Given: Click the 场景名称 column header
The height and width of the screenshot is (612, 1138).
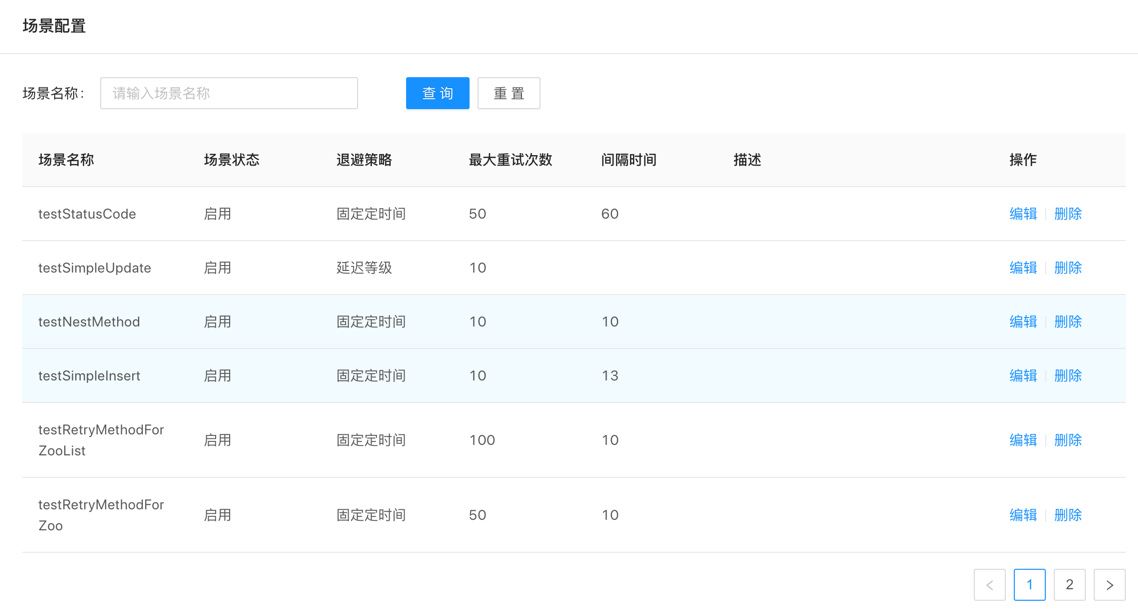Looking at the screenshot, I should 66,160.
